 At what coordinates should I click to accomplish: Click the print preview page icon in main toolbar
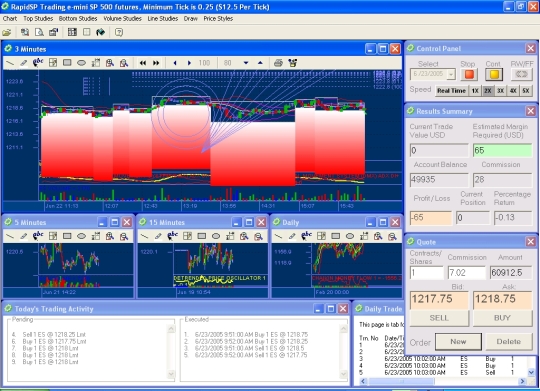39,32
